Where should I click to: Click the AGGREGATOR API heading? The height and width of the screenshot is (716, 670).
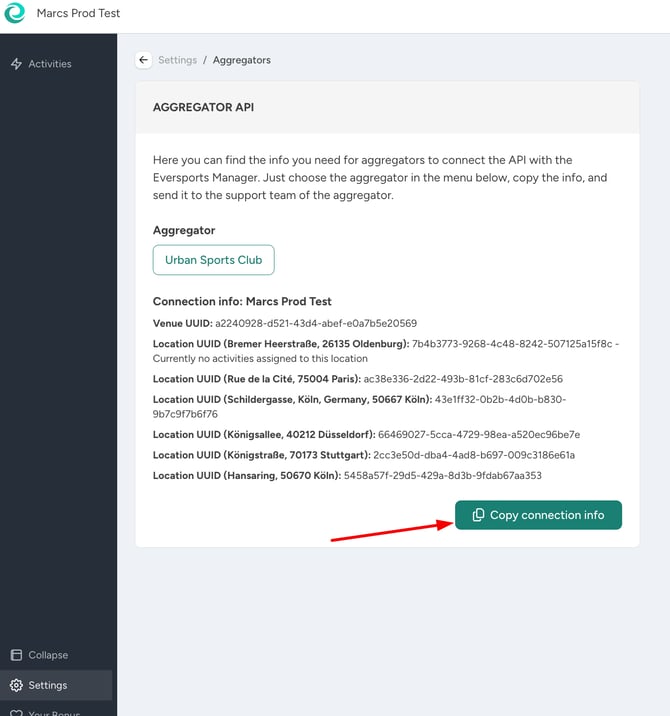[x=203, y=107]
